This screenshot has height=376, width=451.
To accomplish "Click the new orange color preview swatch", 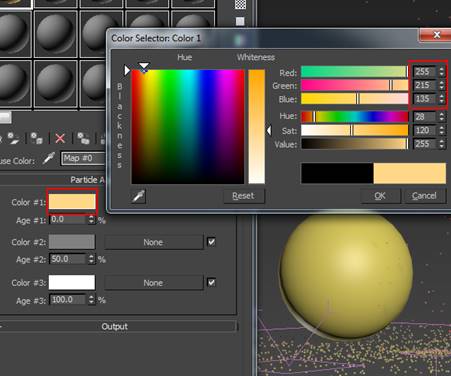I will tap(410, 173).
